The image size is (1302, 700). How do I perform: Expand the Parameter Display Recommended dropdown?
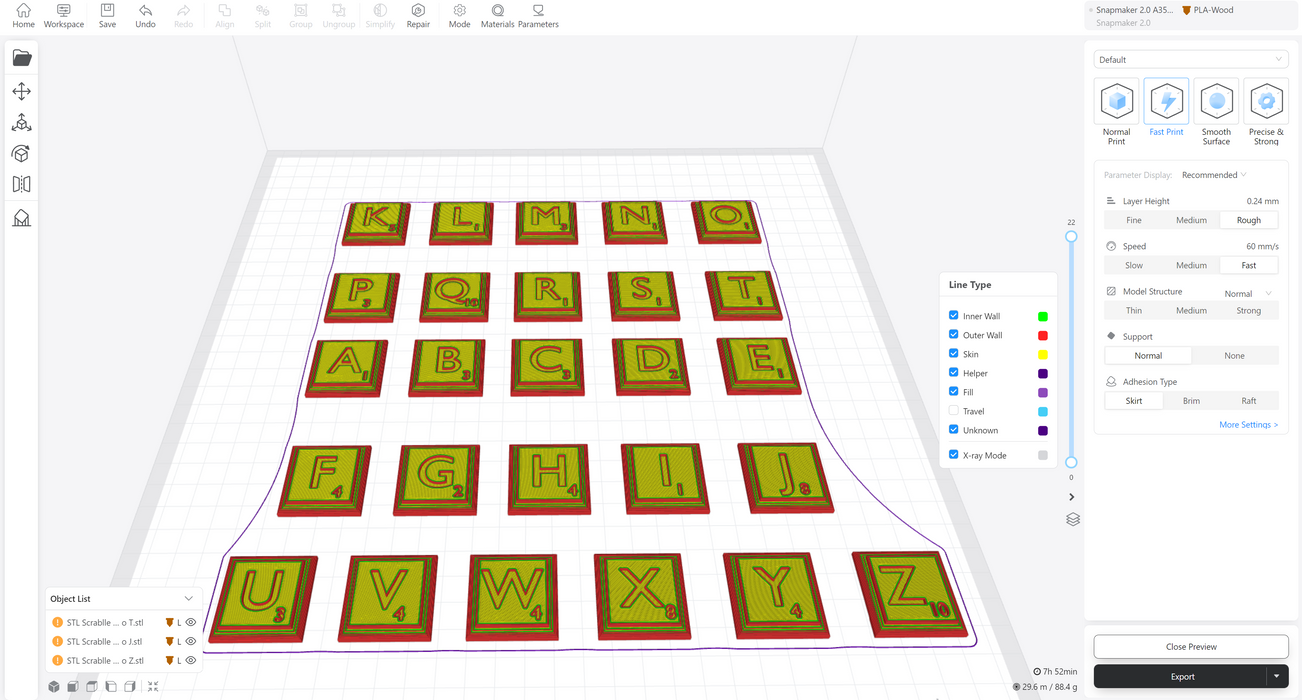(1214, 175)
